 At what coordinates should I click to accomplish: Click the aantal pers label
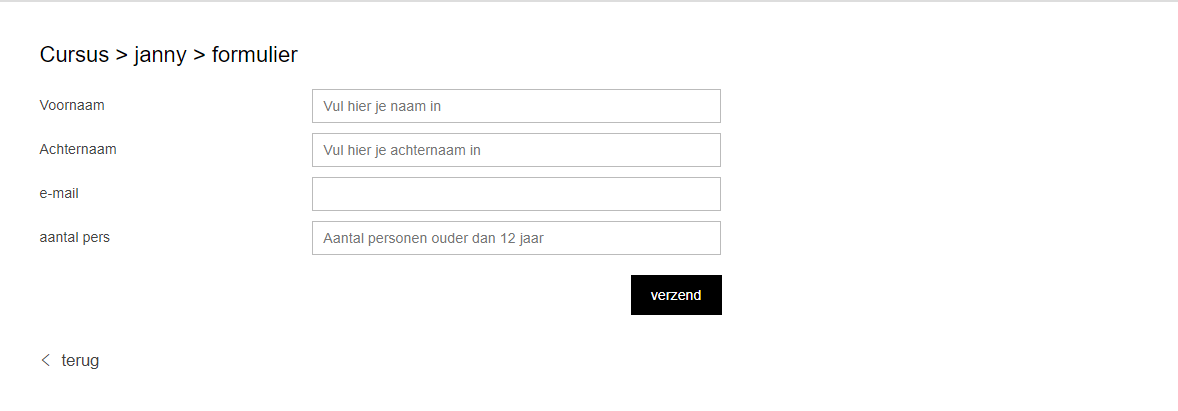pos(74,237)
